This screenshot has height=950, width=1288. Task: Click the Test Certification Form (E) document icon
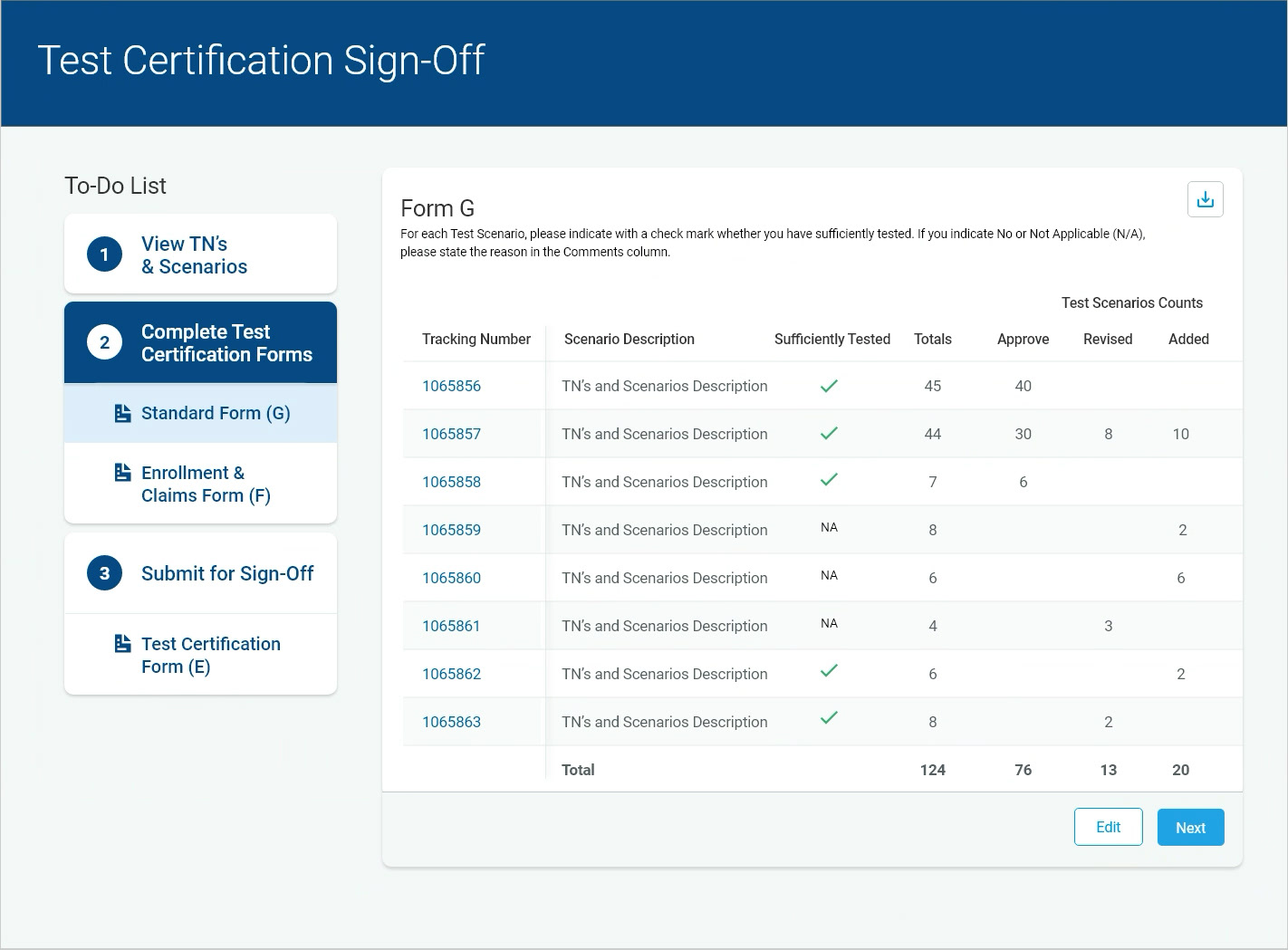(123, 644)
